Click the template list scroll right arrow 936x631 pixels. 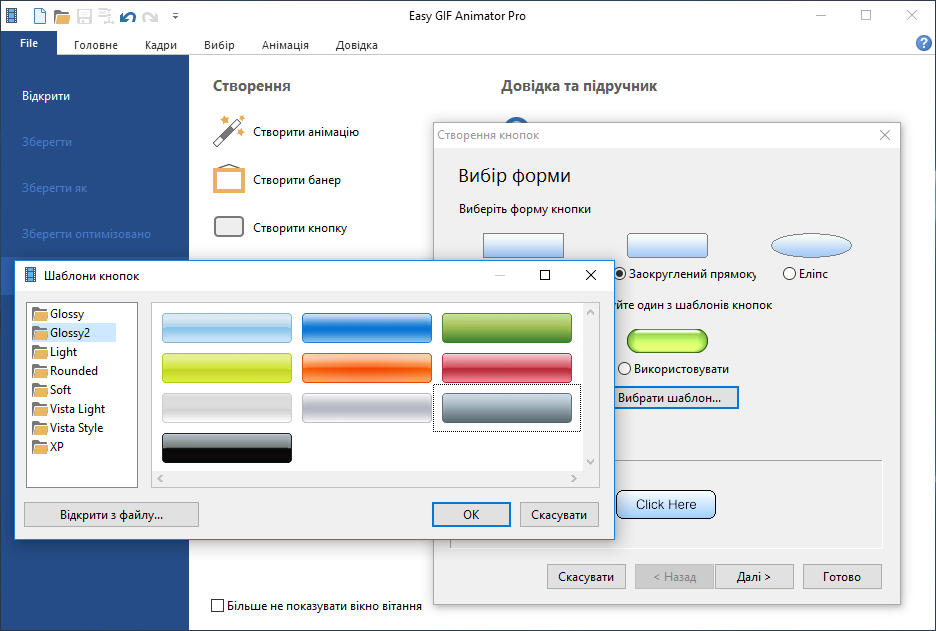click(x=574, y=478)
